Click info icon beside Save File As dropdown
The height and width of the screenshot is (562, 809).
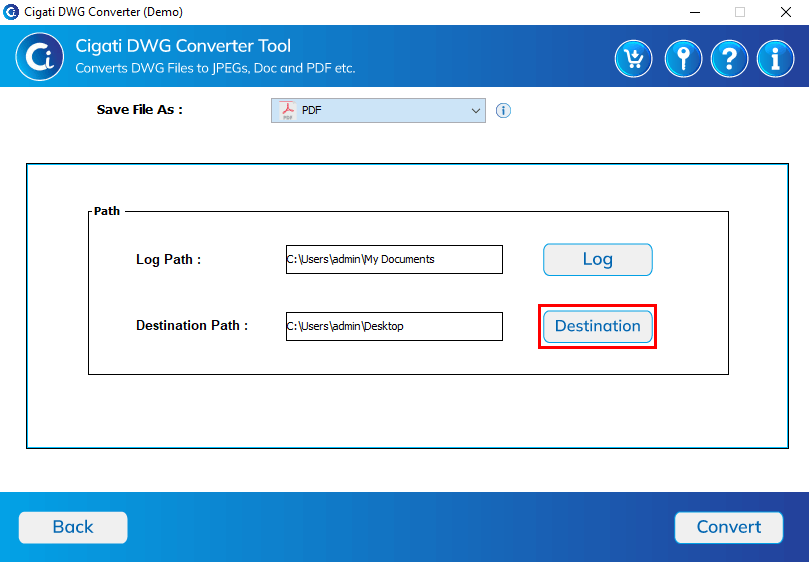pos(503,110)
